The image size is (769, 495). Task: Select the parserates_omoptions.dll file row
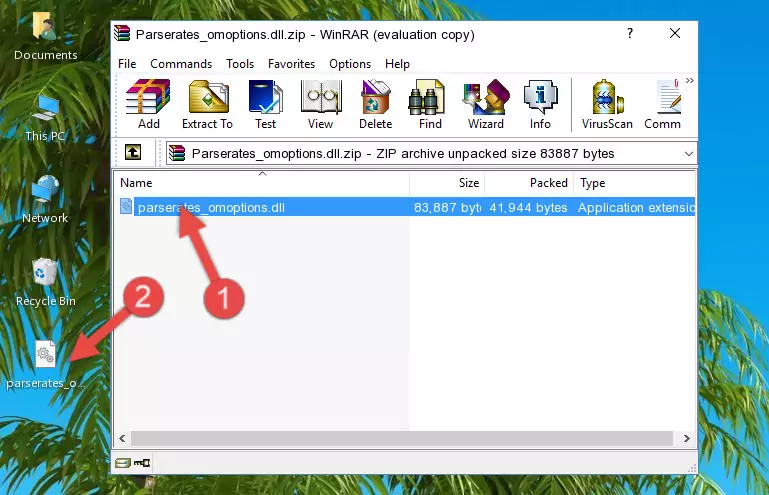point(406,207)
